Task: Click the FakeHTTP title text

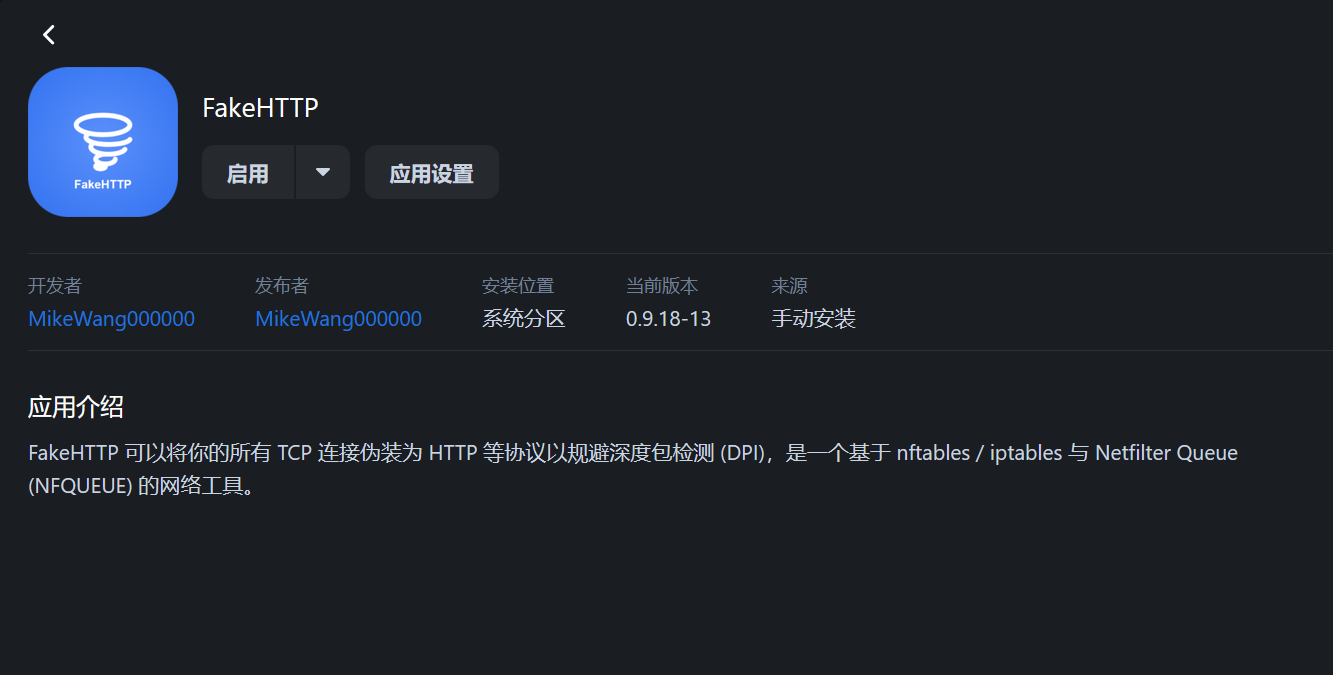Action: [x=260, y=107]
